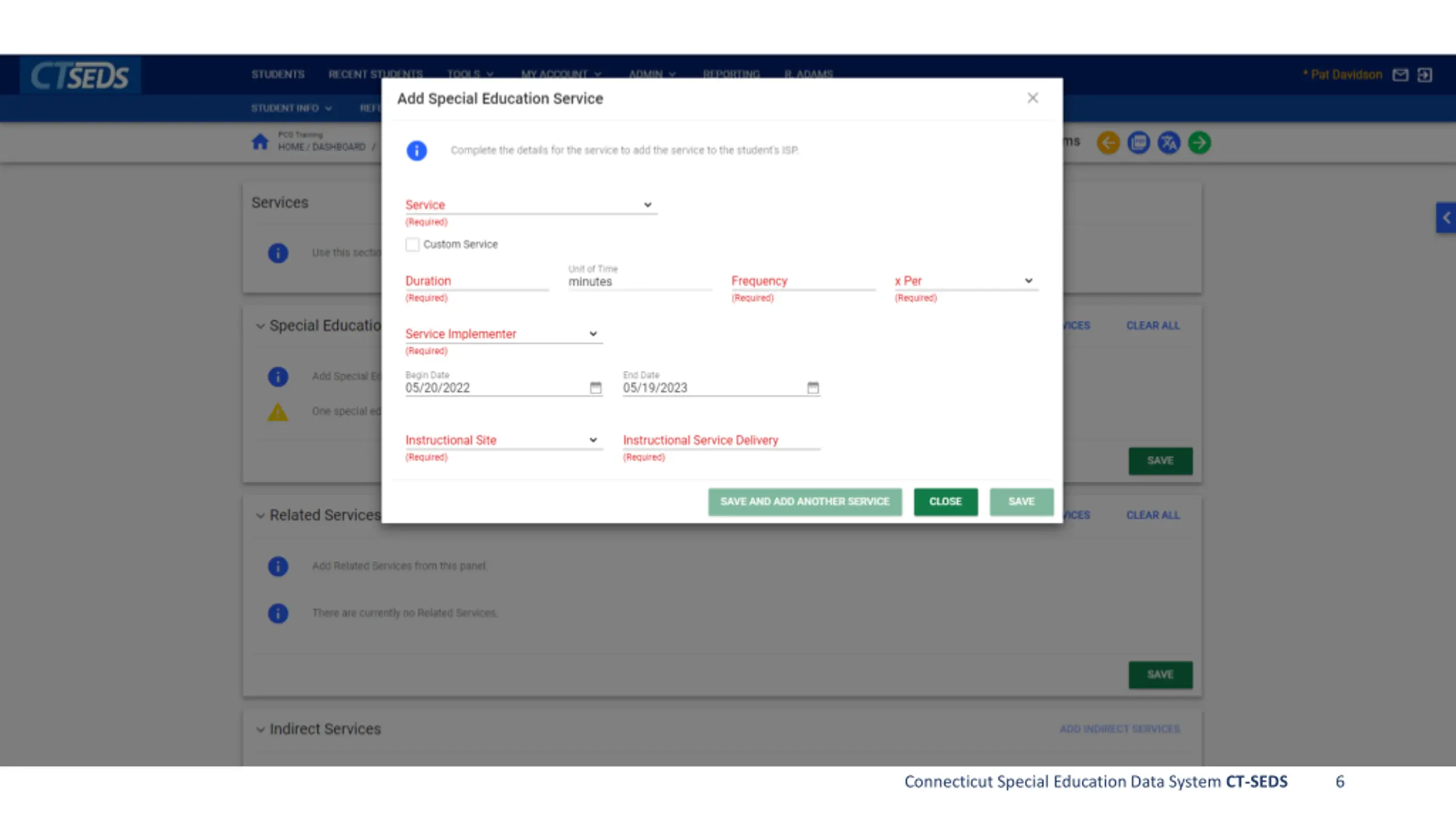The image size is (1456, 819).
Task: Check the Custom Service checkbox
Action: point(412,245)
